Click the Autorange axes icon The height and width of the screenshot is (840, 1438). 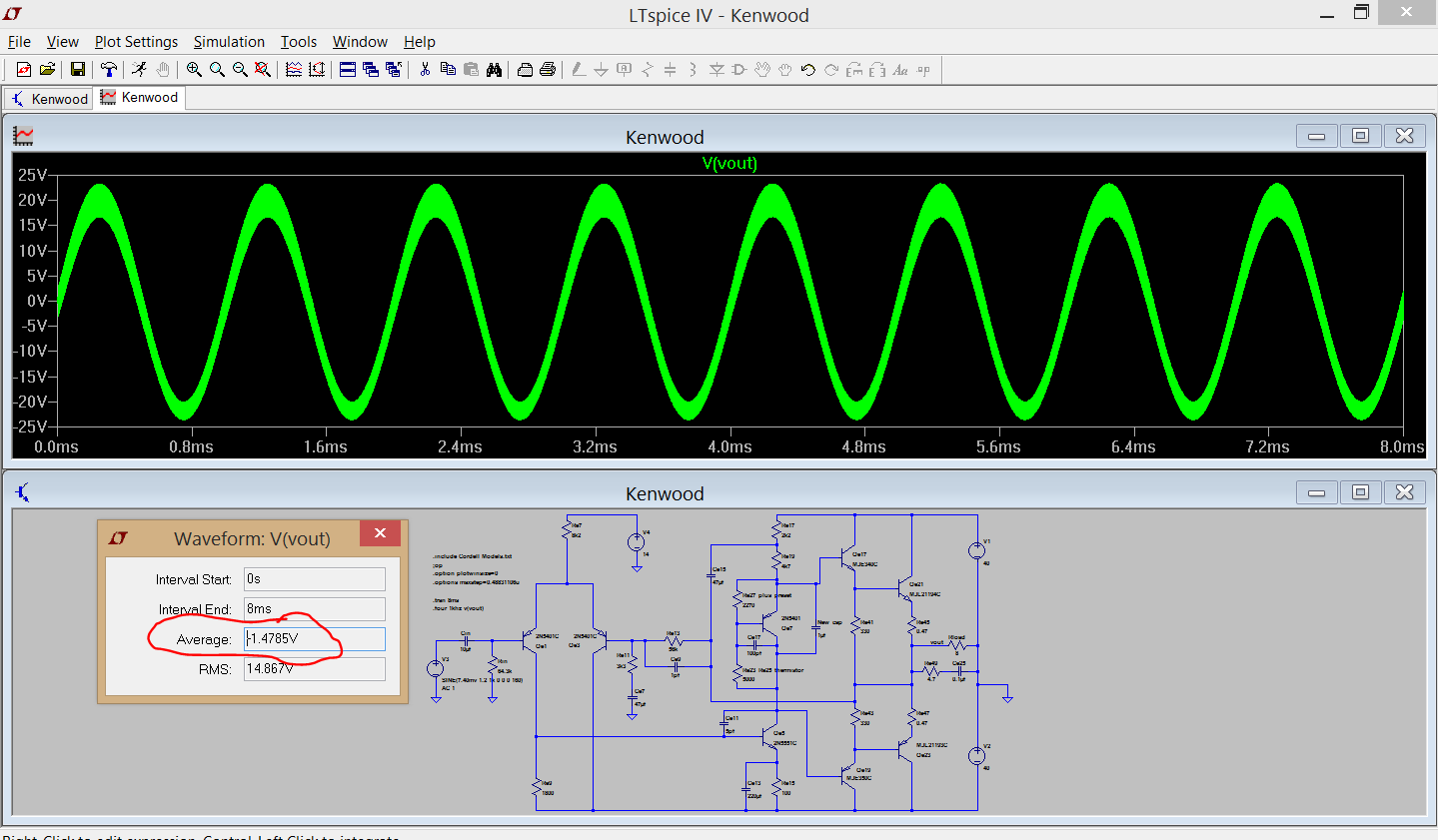coord(317,69)
